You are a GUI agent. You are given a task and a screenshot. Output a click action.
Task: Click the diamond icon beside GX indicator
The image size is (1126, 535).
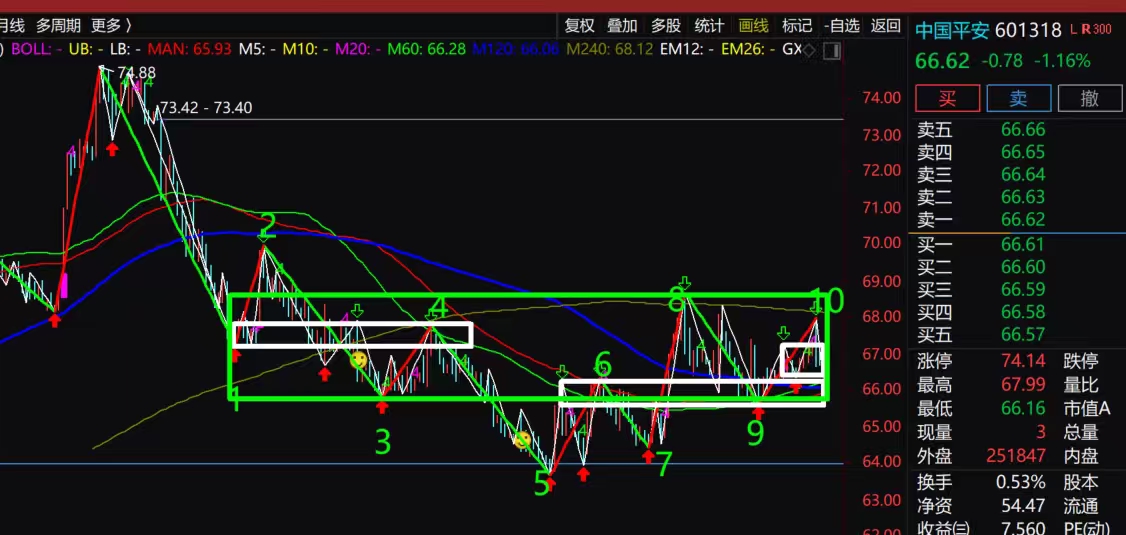click(809, 50)
